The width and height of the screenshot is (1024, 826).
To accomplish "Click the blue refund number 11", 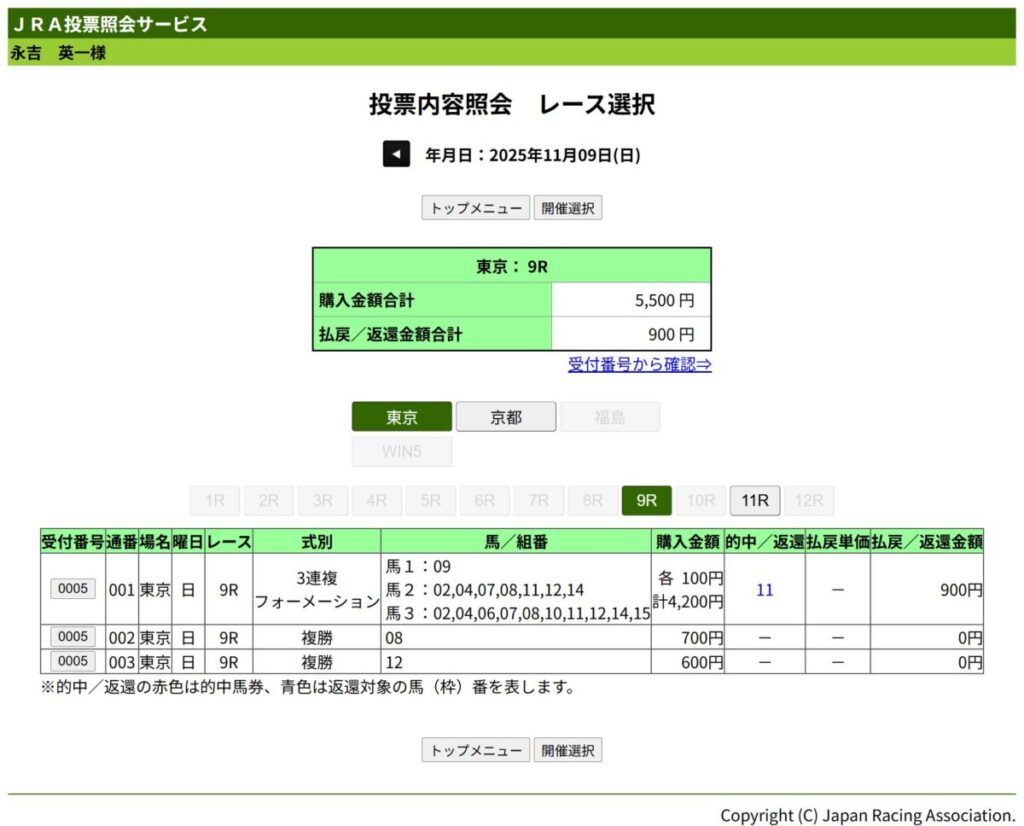I will pyautogui.click(x=764, y=590).
